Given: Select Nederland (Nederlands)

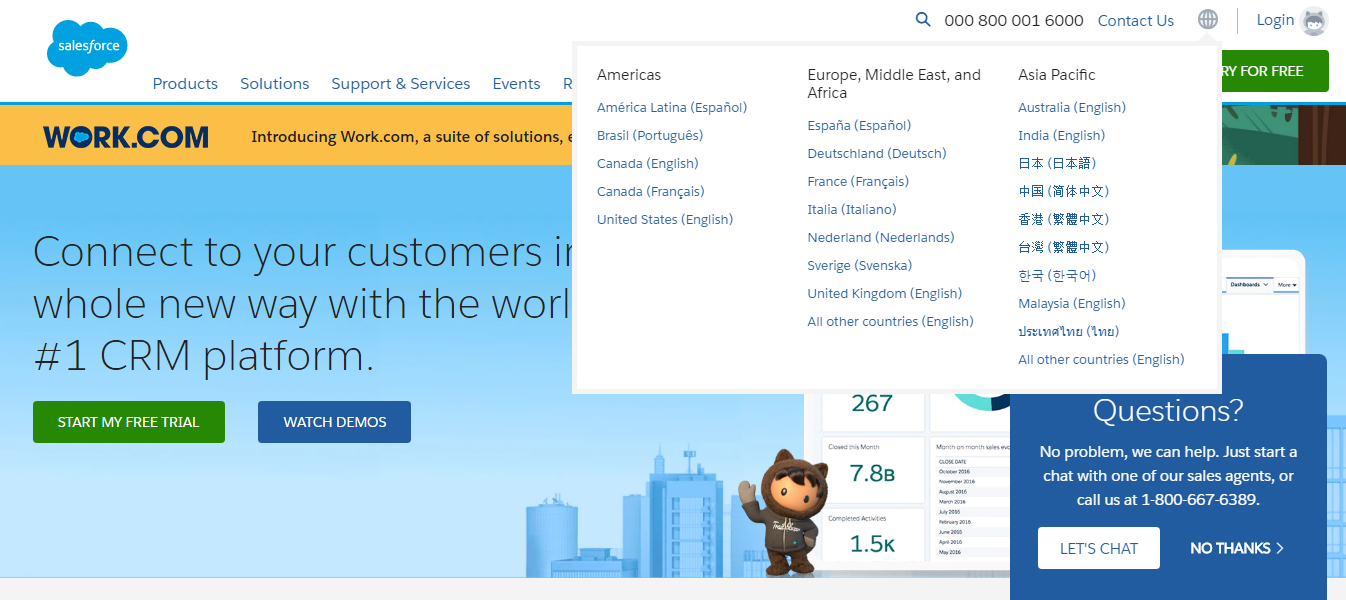Looking at the screenshot, I should tap(881, 237).
